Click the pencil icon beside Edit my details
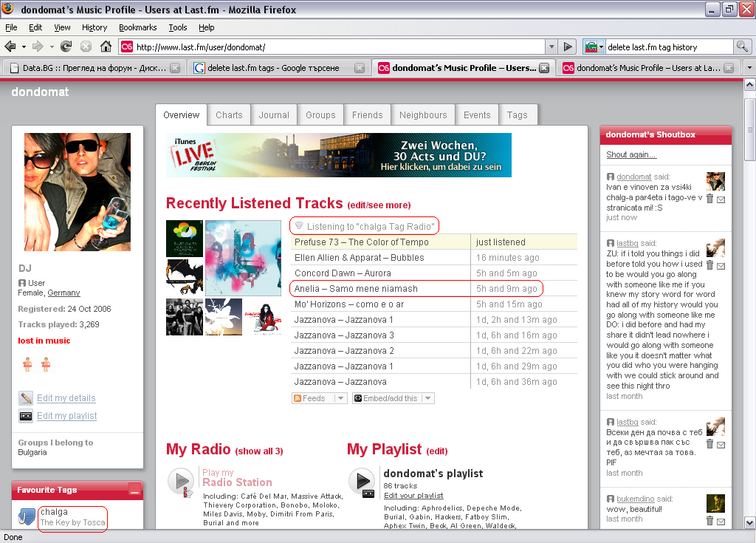This screenshot has width=756, height=543. pyautogui.click(x=26, y=398)
